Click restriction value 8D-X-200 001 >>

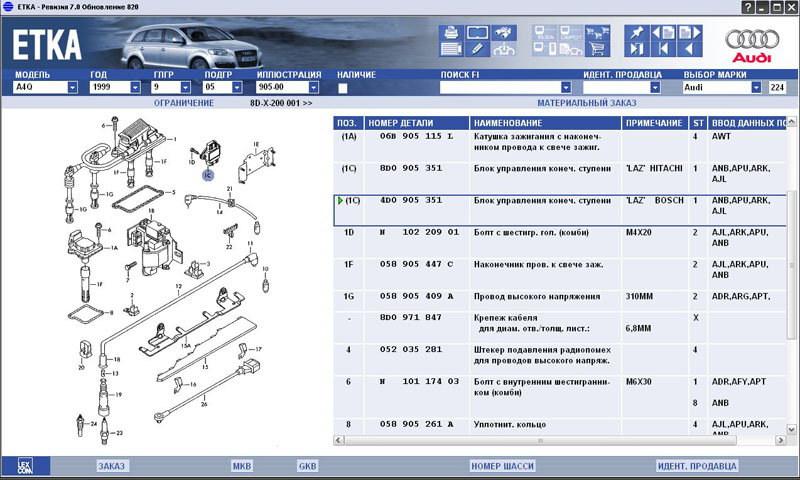[281, 103]
